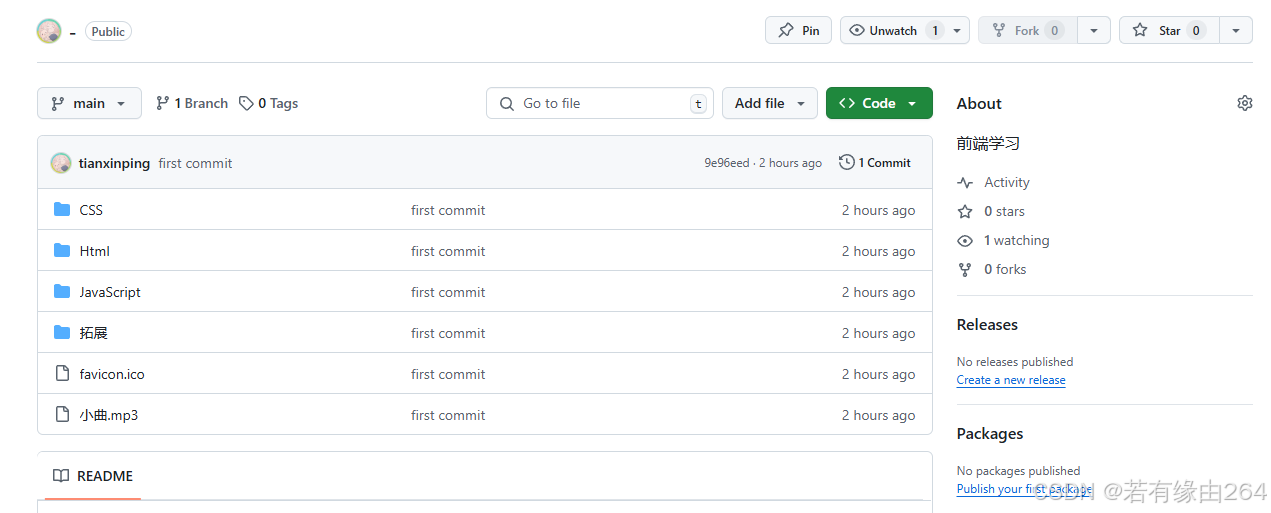Click the Fork button

[x=1027, y=30]
